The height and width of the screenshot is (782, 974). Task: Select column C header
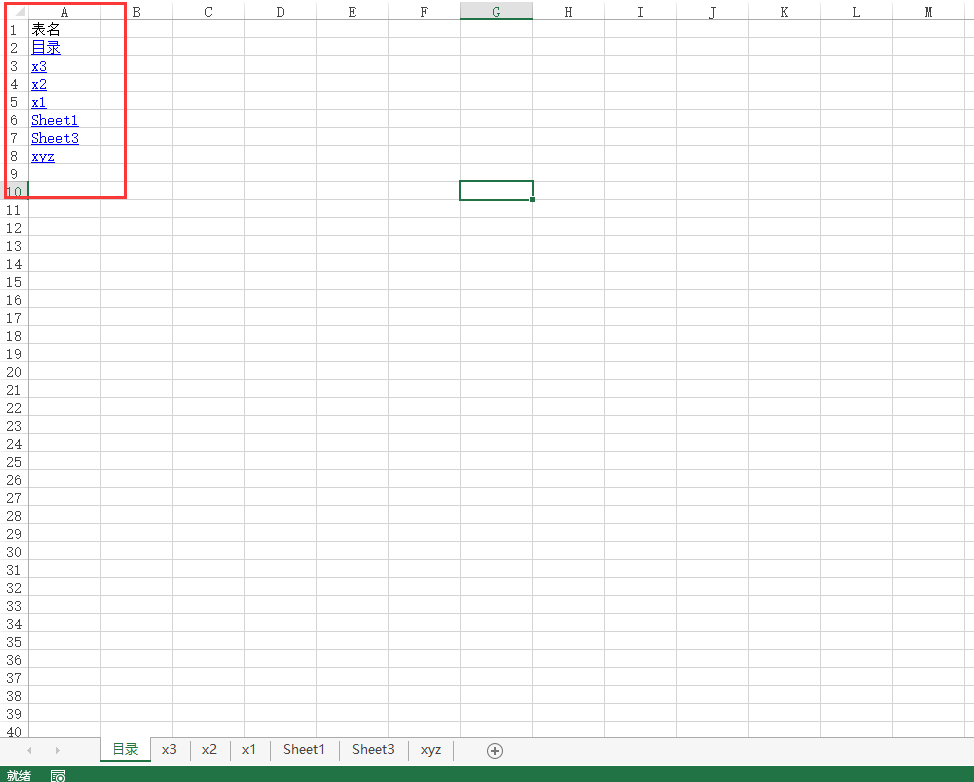pyautogui.click(x=209, y=12)
